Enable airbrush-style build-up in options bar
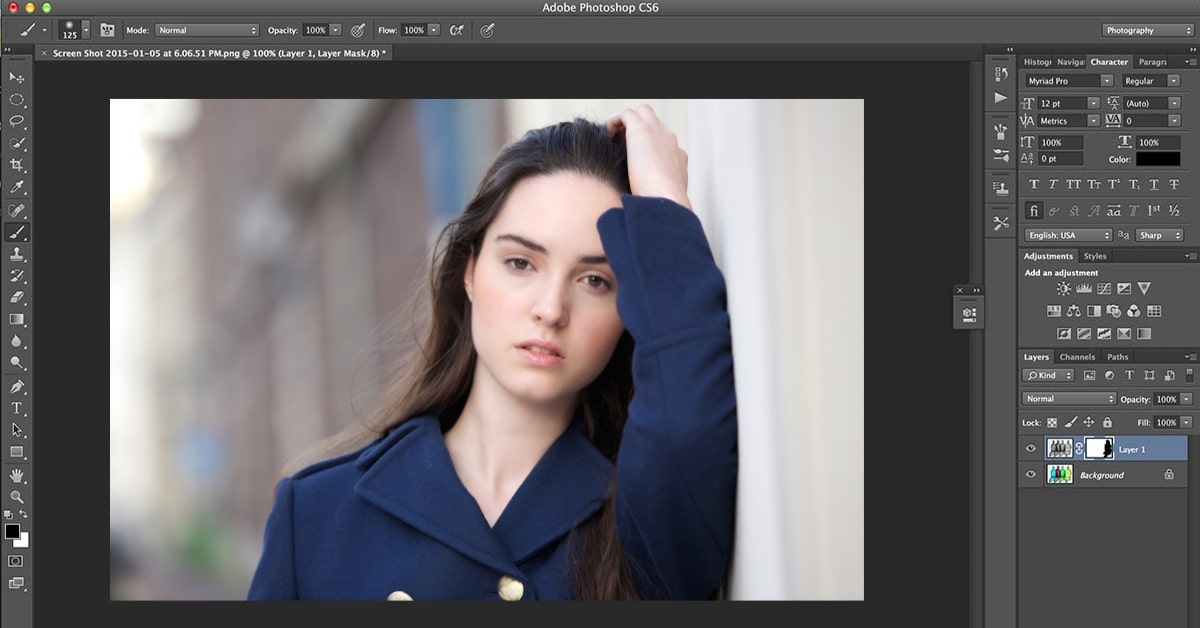This screenshot has width=1200, height=628. click(457, 30)
